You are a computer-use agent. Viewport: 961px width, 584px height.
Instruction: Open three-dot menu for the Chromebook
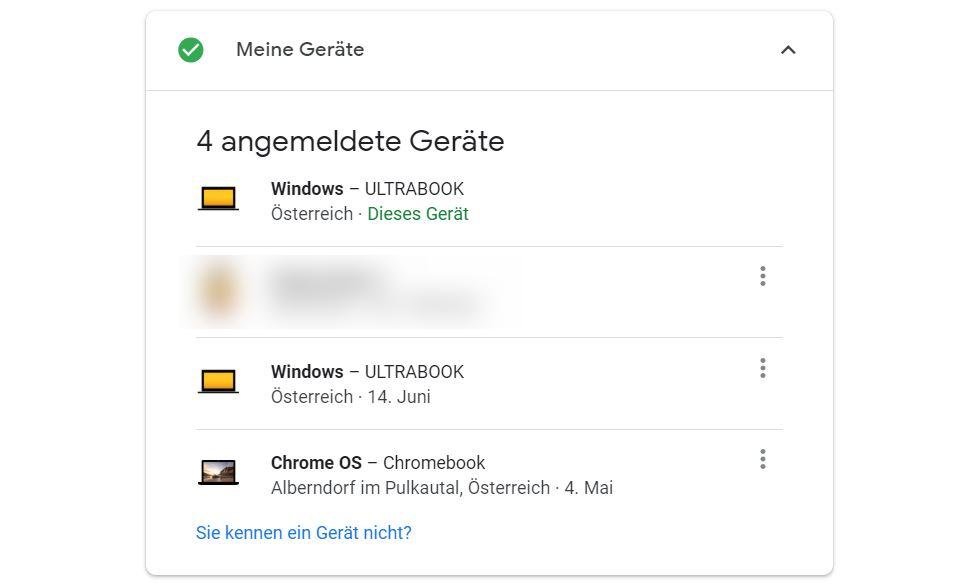point(763,459)
